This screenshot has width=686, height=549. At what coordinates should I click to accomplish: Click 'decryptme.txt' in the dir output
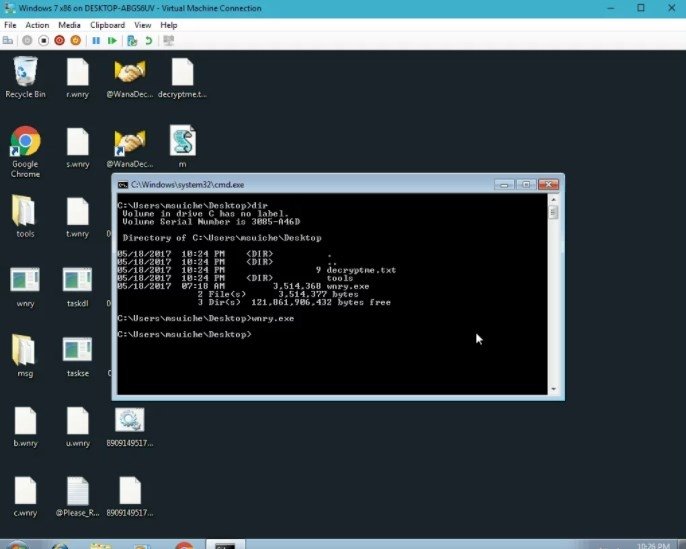click(361, 270)
